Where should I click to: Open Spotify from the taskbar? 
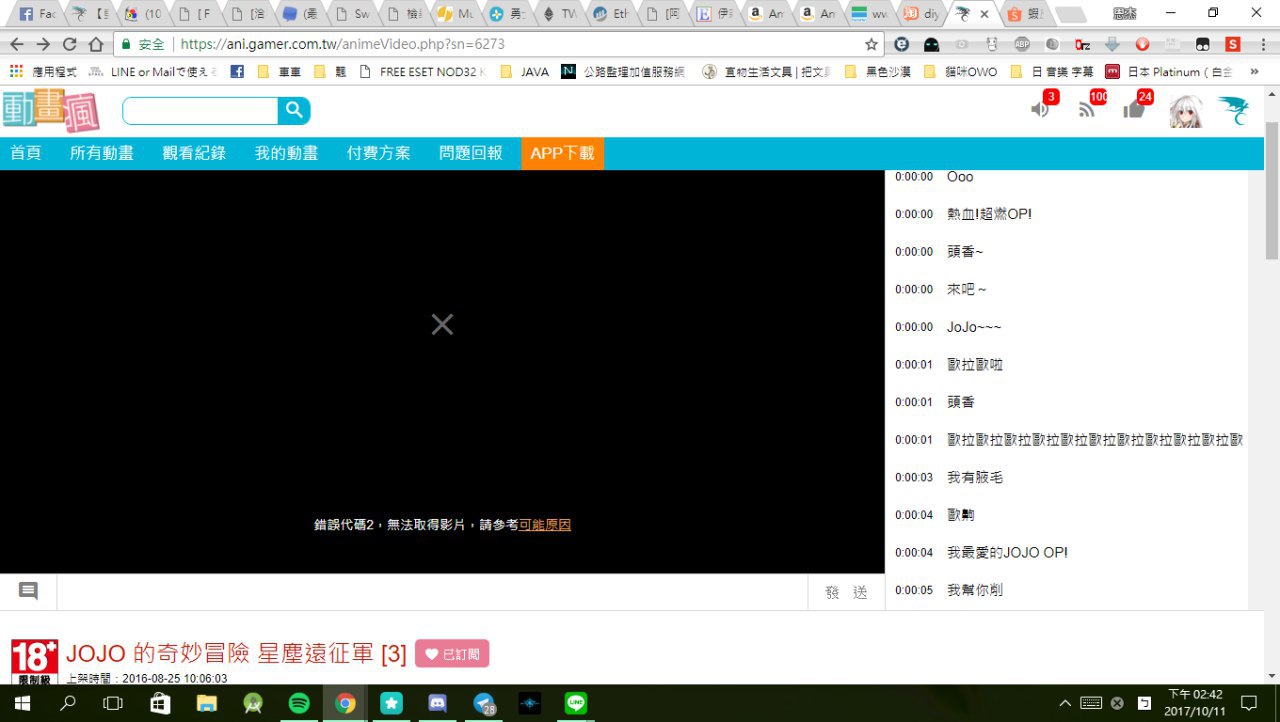click(x=299, y=703)
